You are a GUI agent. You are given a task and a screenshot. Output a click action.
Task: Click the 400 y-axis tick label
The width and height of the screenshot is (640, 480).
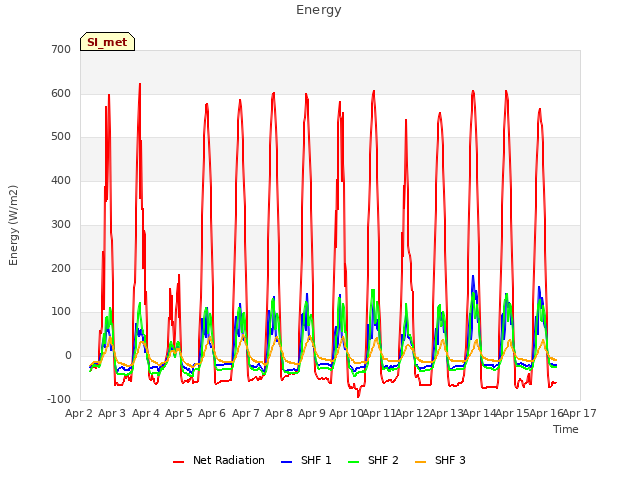61,180
